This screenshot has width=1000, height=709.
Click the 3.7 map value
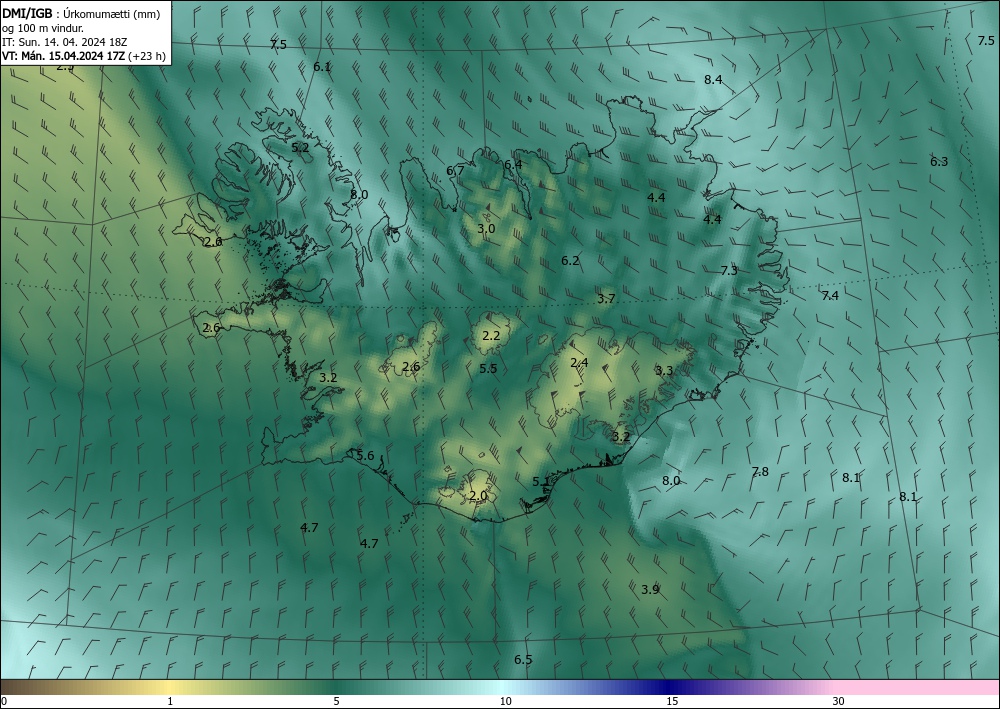606,298
